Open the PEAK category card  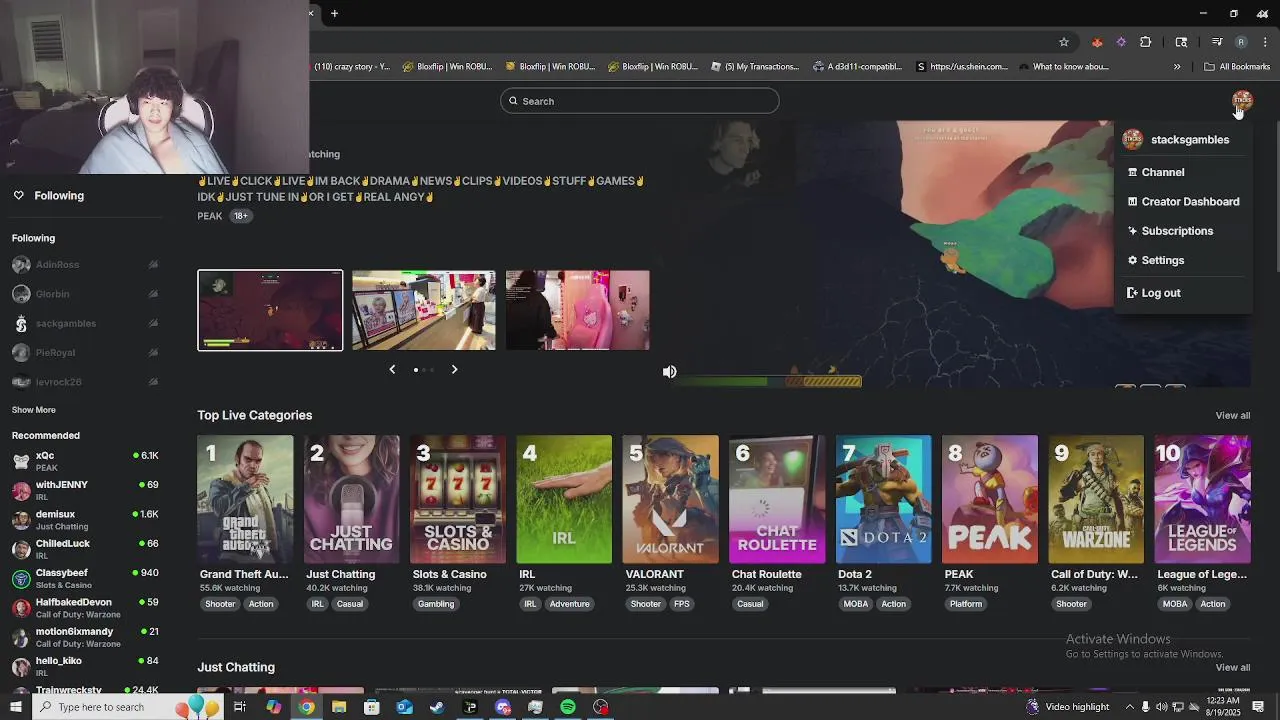pyautogui.click(x=990, y=499)
